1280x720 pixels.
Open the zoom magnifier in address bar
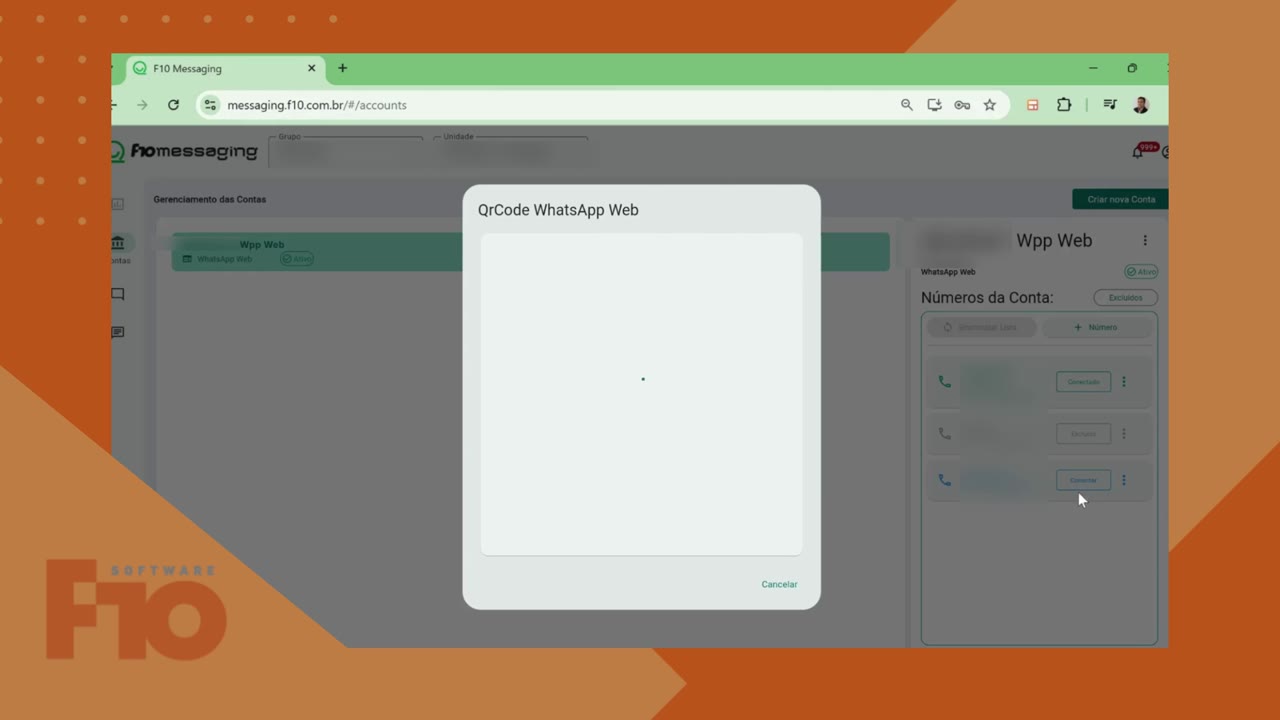[x=907, y=105]
